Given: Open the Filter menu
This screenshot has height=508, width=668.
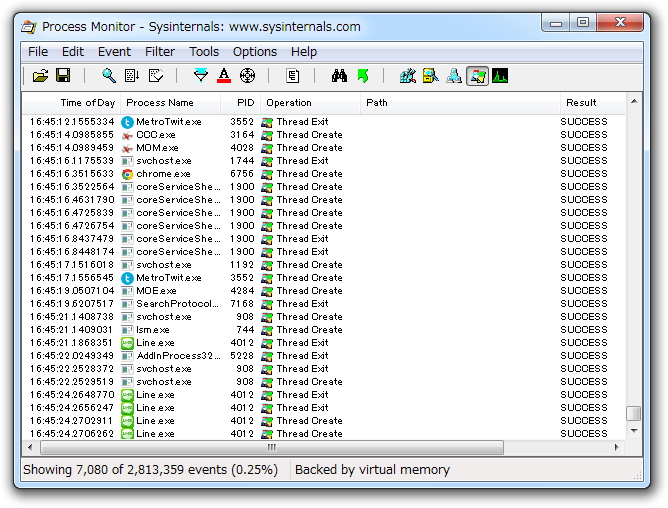Looking at the screenshot, I should click(x=160, y=52).
